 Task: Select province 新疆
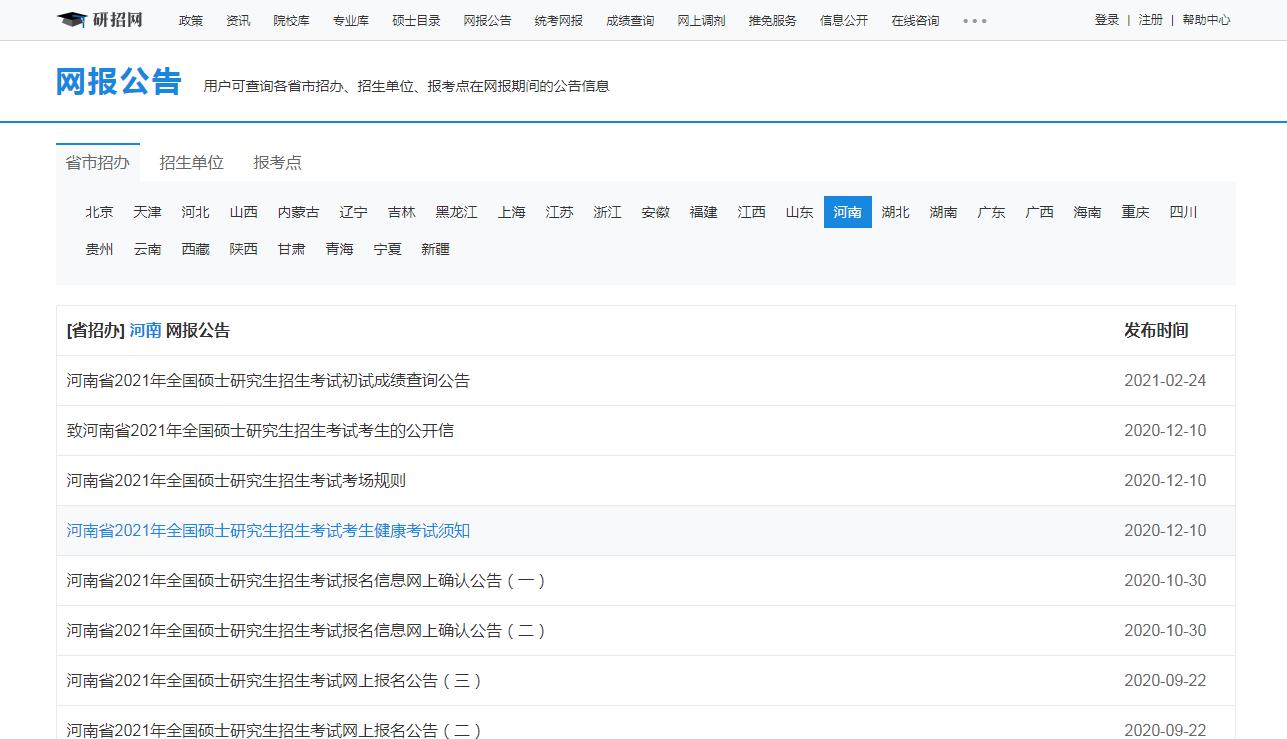(435, 249)
